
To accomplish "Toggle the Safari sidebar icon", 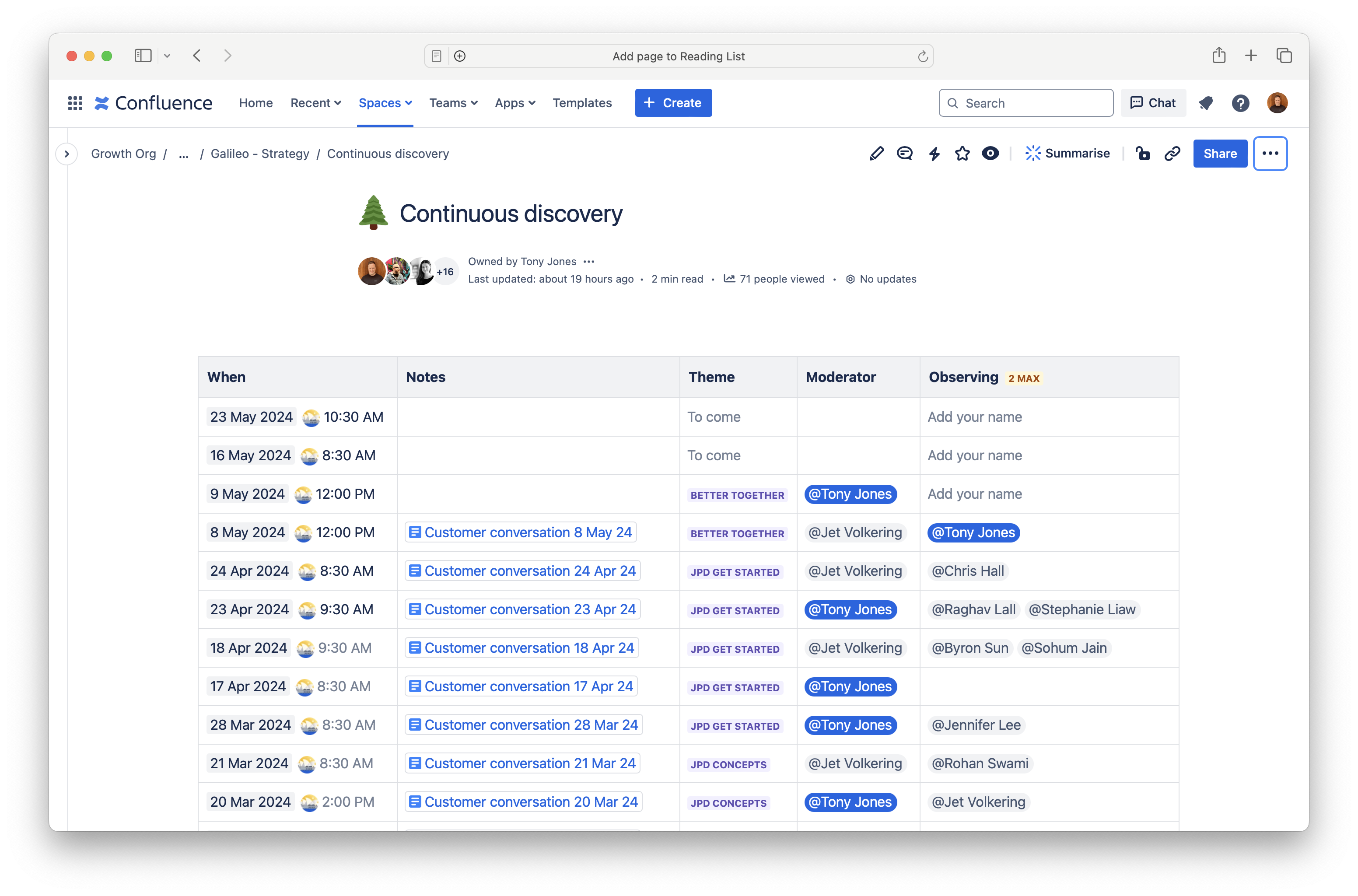I will (142, 56).
